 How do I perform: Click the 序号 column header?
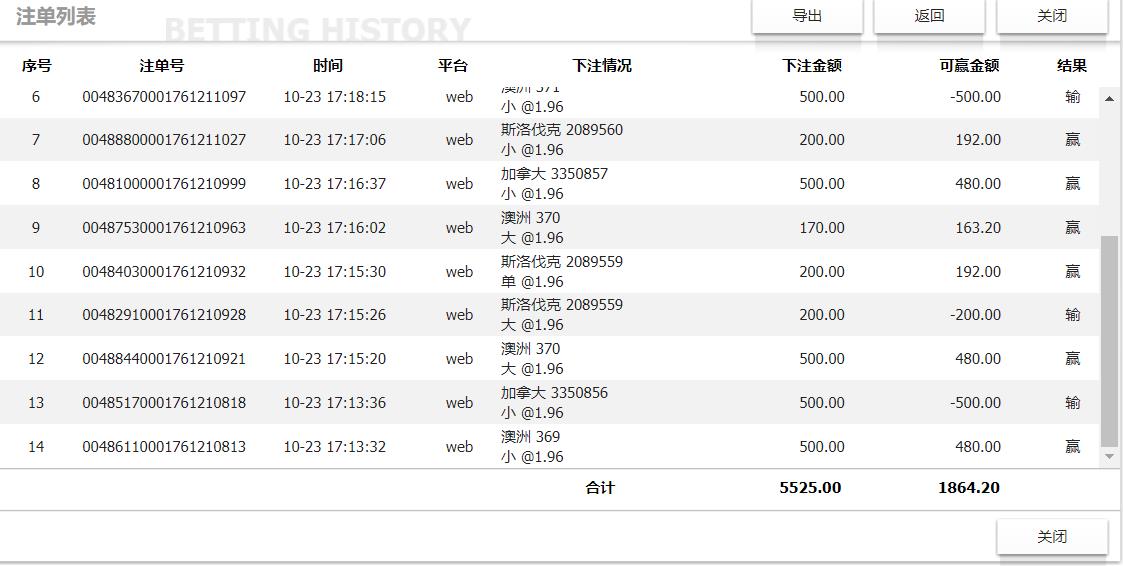[x=36, y=66]
